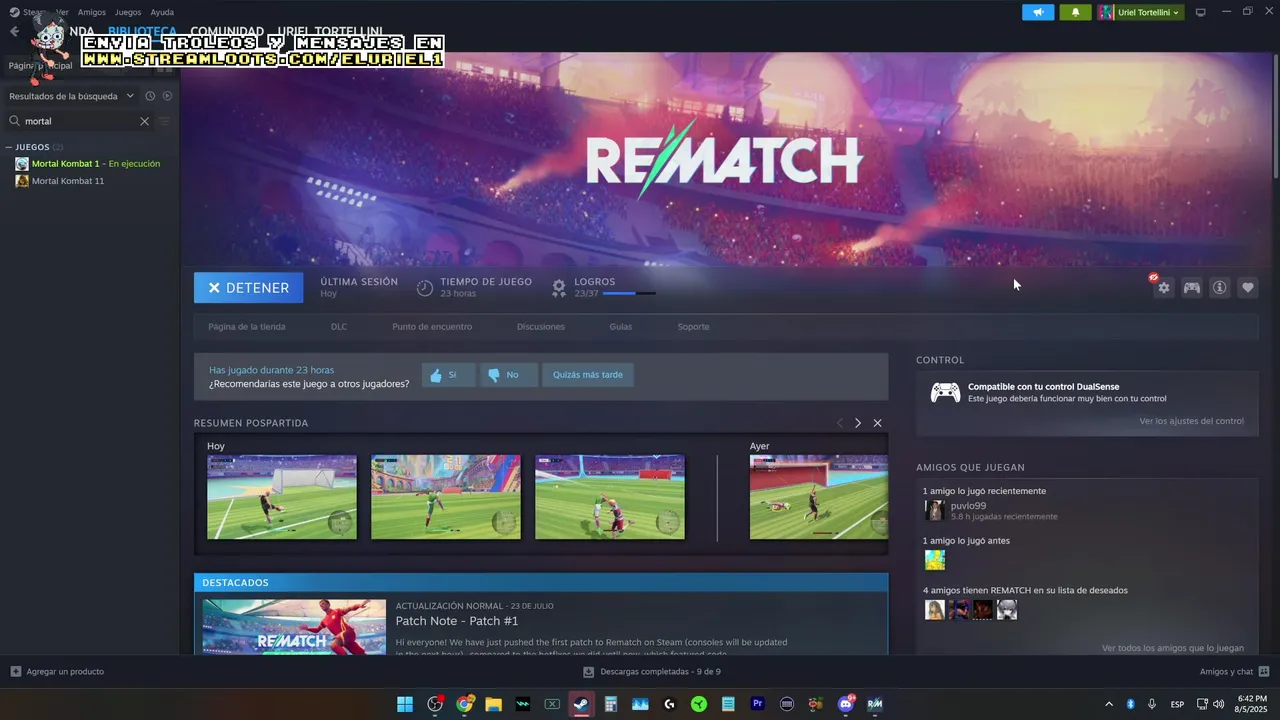Close the Resumen pospartida section

(x=877, y=423)
